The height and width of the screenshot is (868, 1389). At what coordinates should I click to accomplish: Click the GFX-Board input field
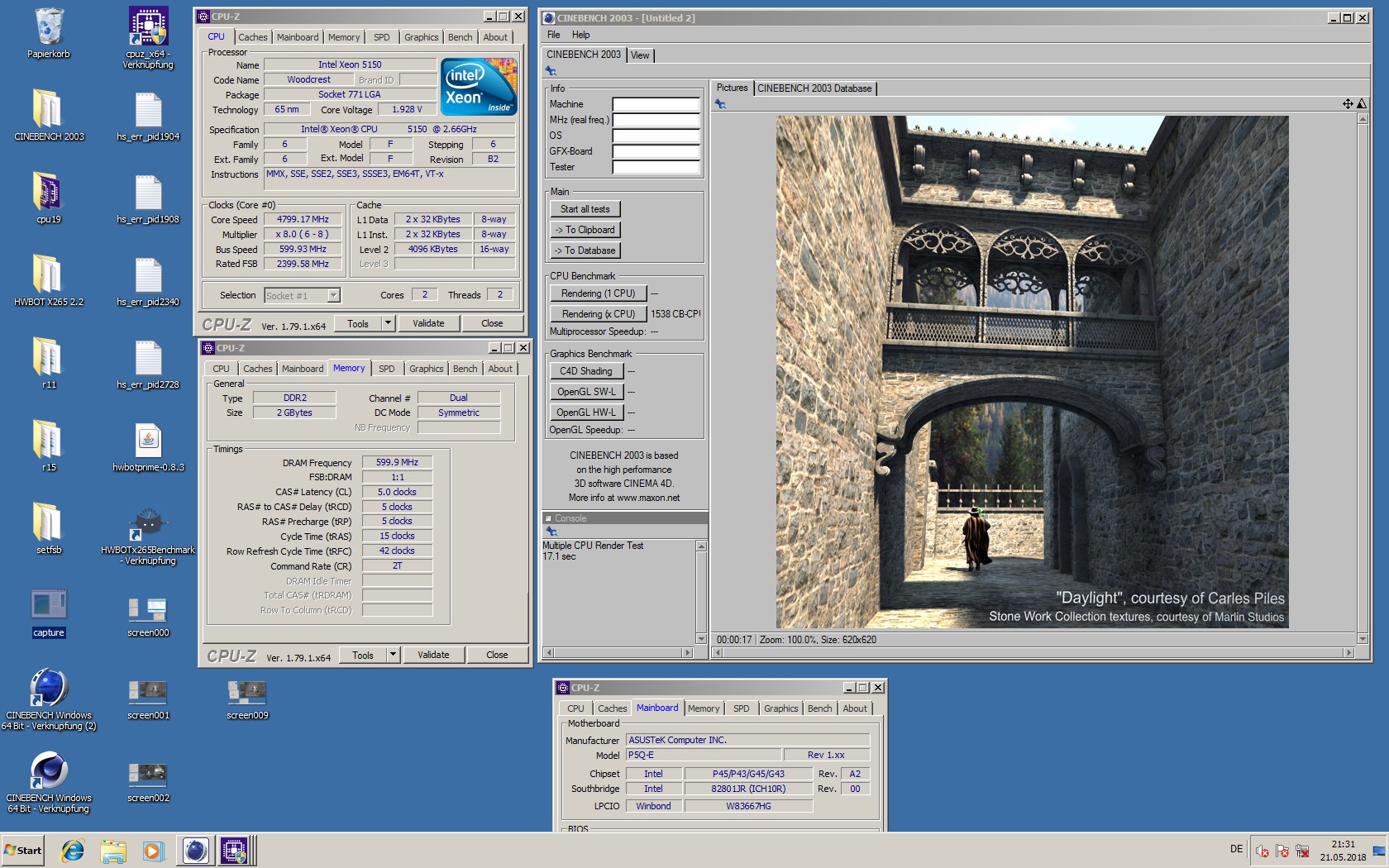coord(656,151)
